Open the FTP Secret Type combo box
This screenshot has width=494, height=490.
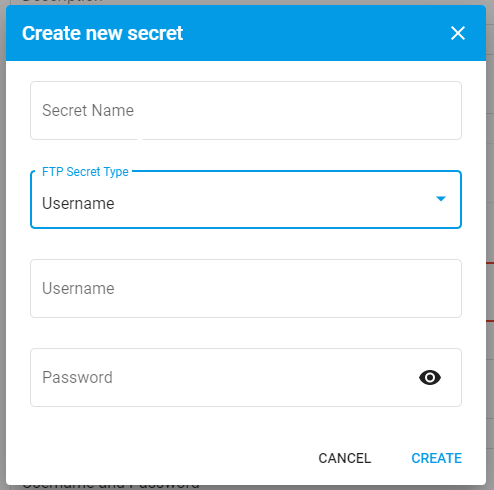pos(246,199)
